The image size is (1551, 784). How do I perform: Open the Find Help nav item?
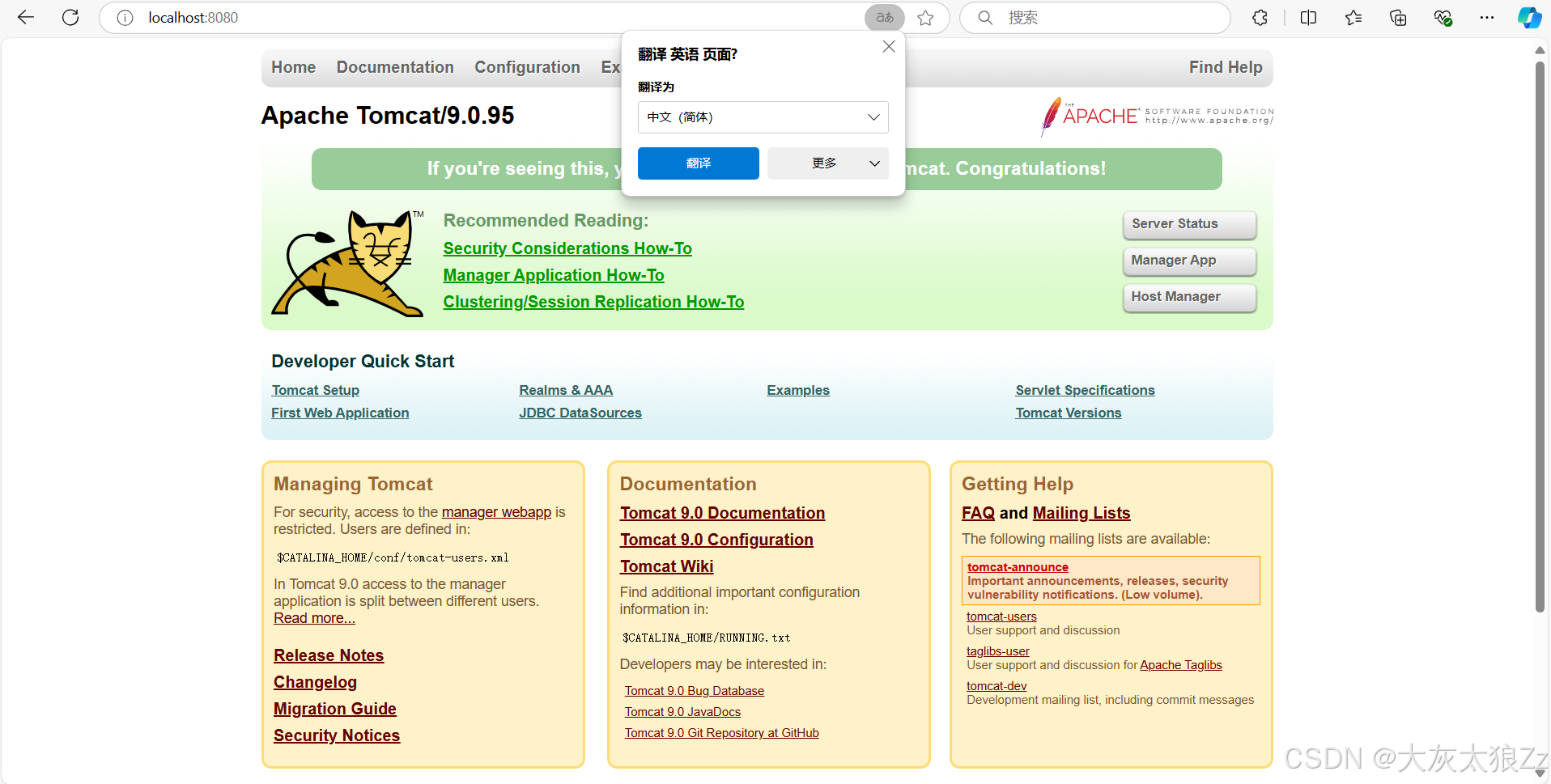tap(1226, 67)
